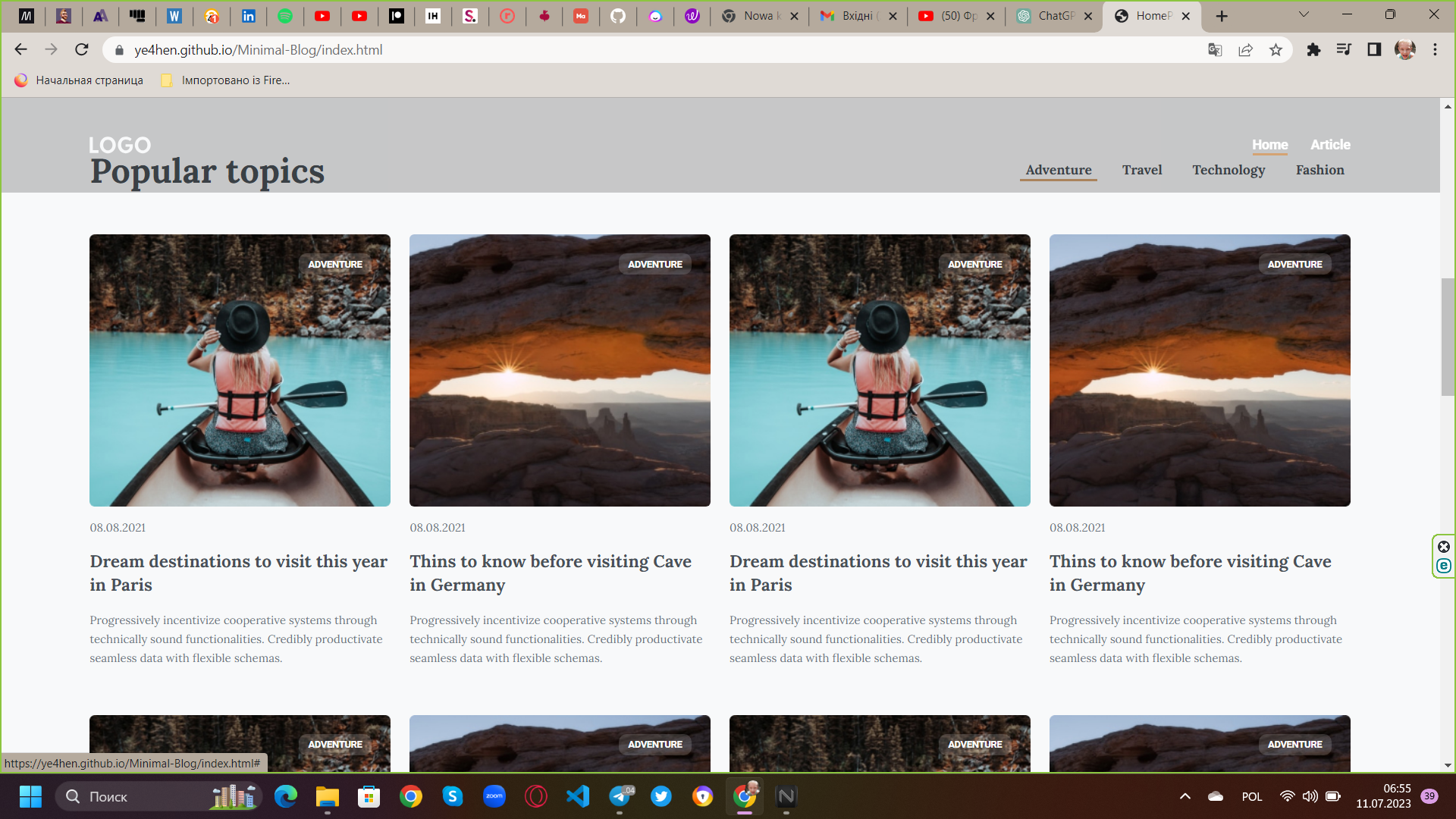Bookmark this page with star icon
1456x819 pixels.
(x=1276, y=50)
